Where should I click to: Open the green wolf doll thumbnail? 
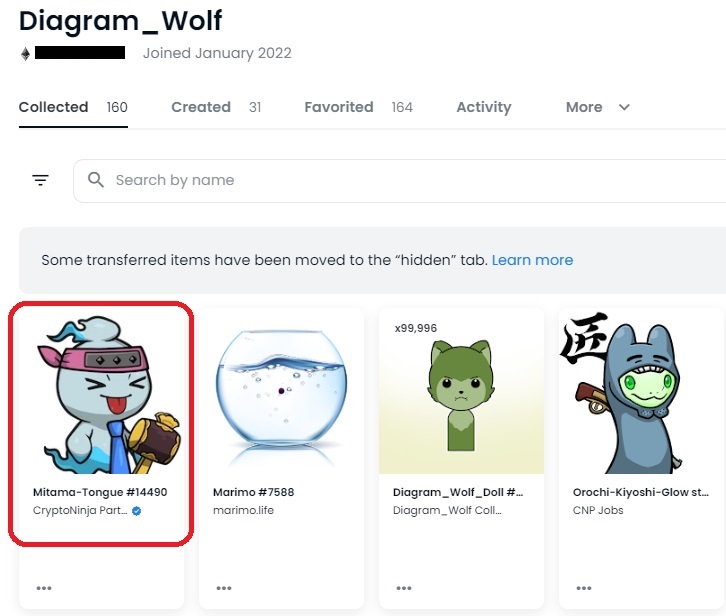click(461, 391)
